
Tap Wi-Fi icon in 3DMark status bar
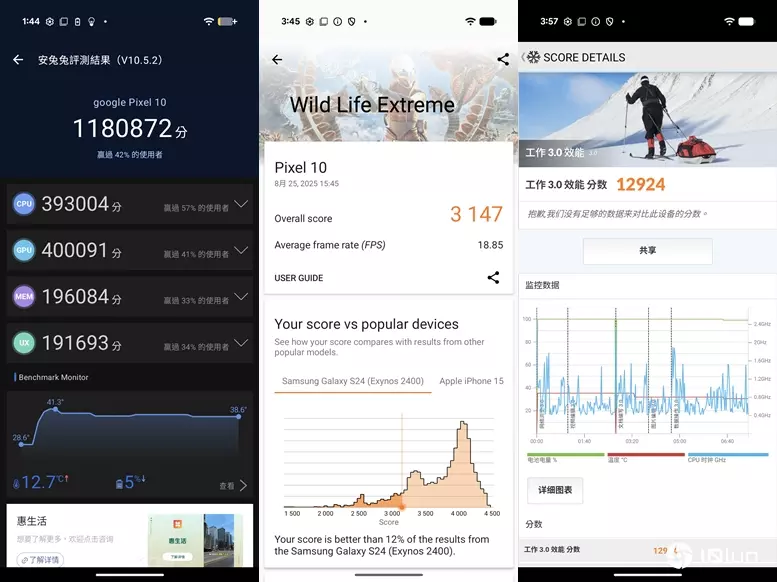pyautogui.click(x=470, y=21)
